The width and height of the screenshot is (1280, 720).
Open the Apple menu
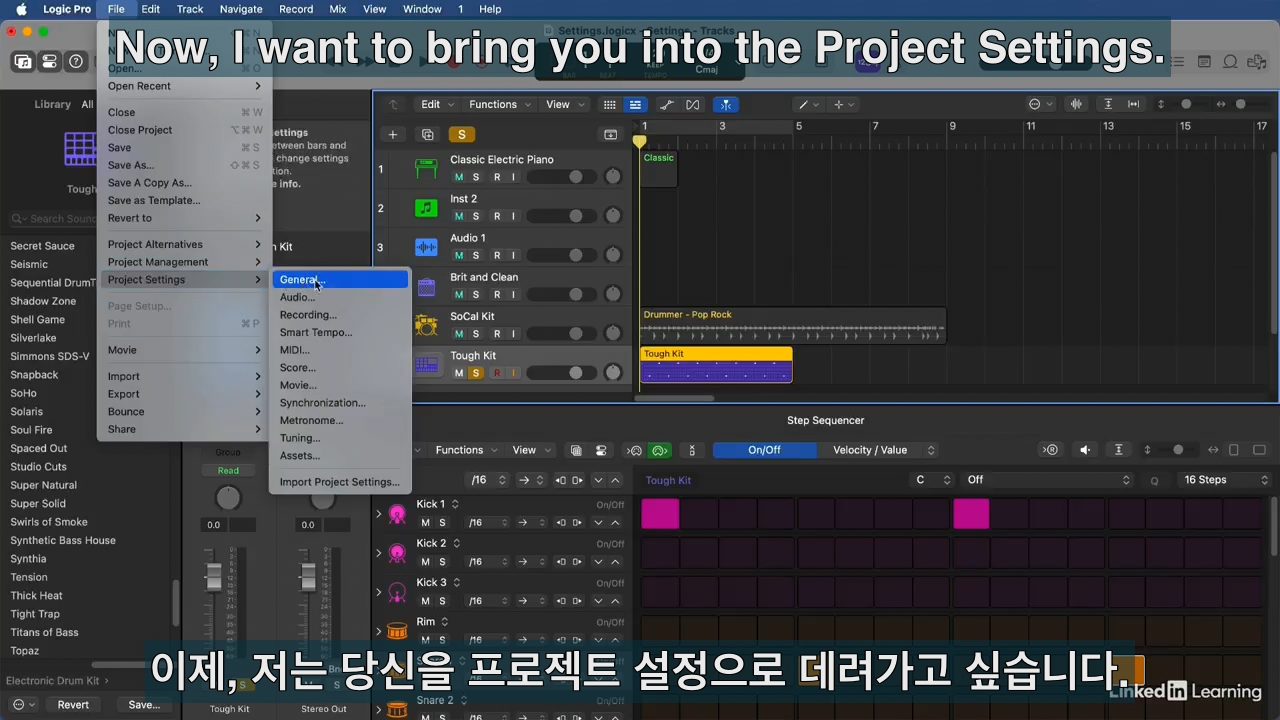click(20, 9)
